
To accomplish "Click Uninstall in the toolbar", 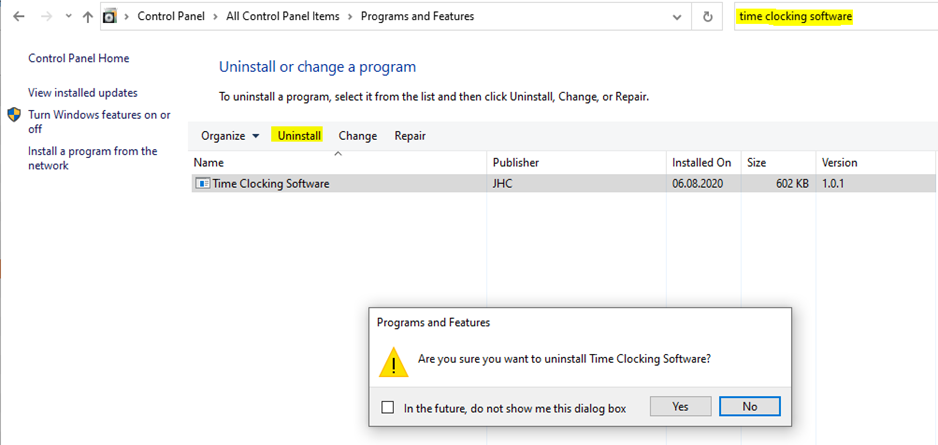I will 299,136.
